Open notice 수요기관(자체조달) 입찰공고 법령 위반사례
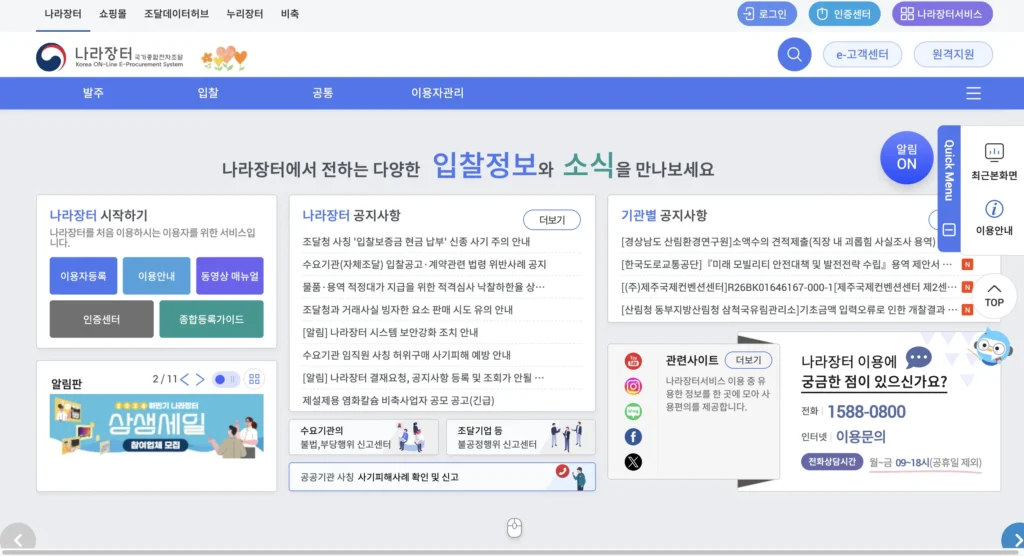 coord(424,264)
